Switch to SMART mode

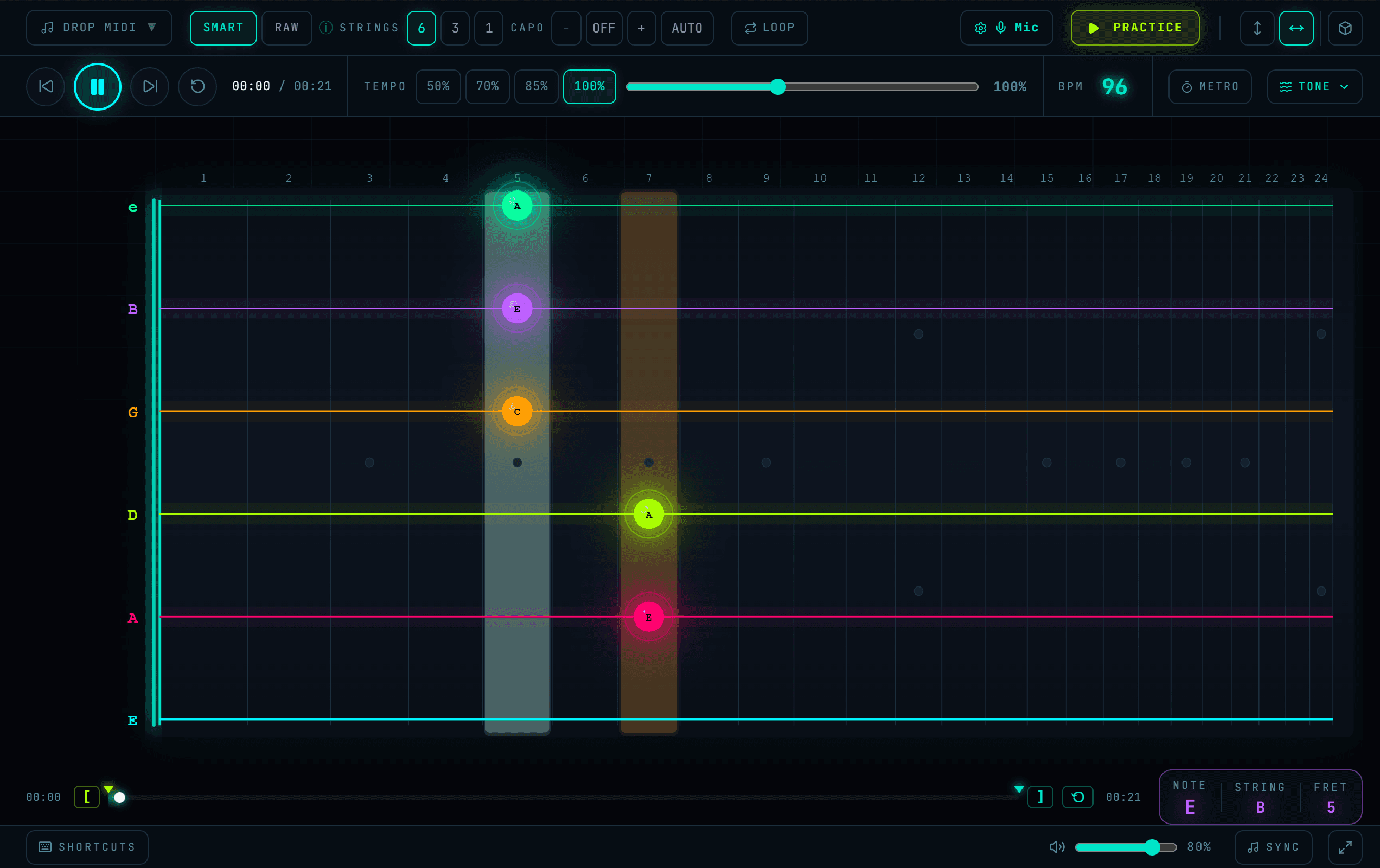tap(223, 28)
